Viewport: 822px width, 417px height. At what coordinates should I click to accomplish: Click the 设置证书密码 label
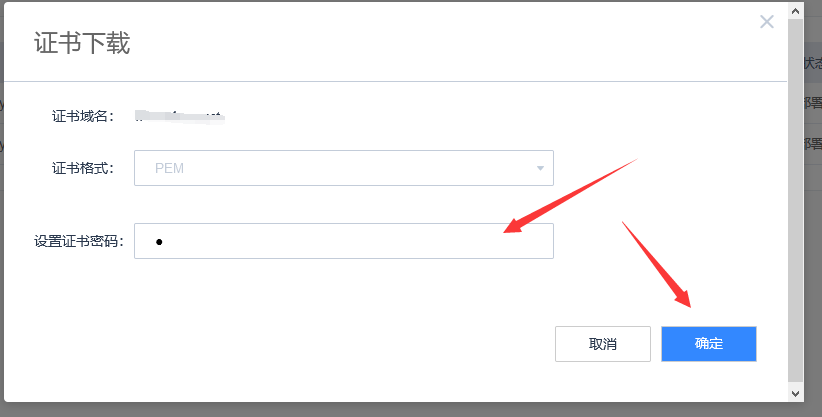coord(79,241)
